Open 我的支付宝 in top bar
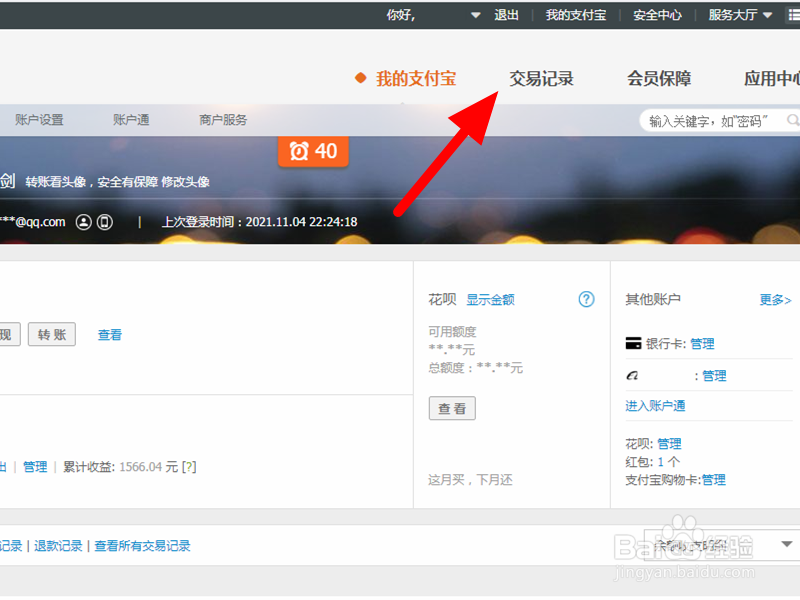The image size is (800, 600). click(576, 15)
